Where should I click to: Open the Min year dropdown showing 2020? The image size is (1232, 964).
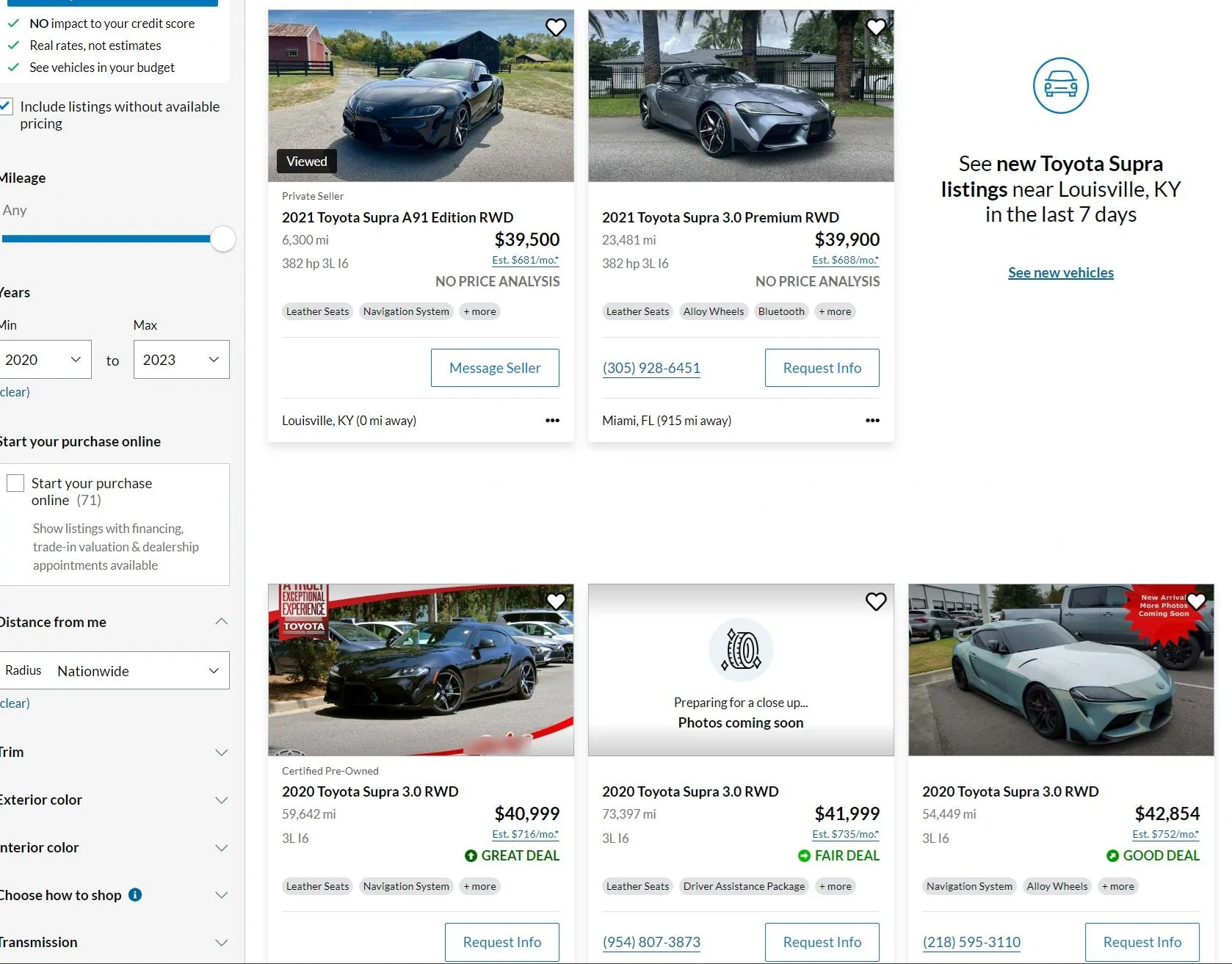(44, 360)
